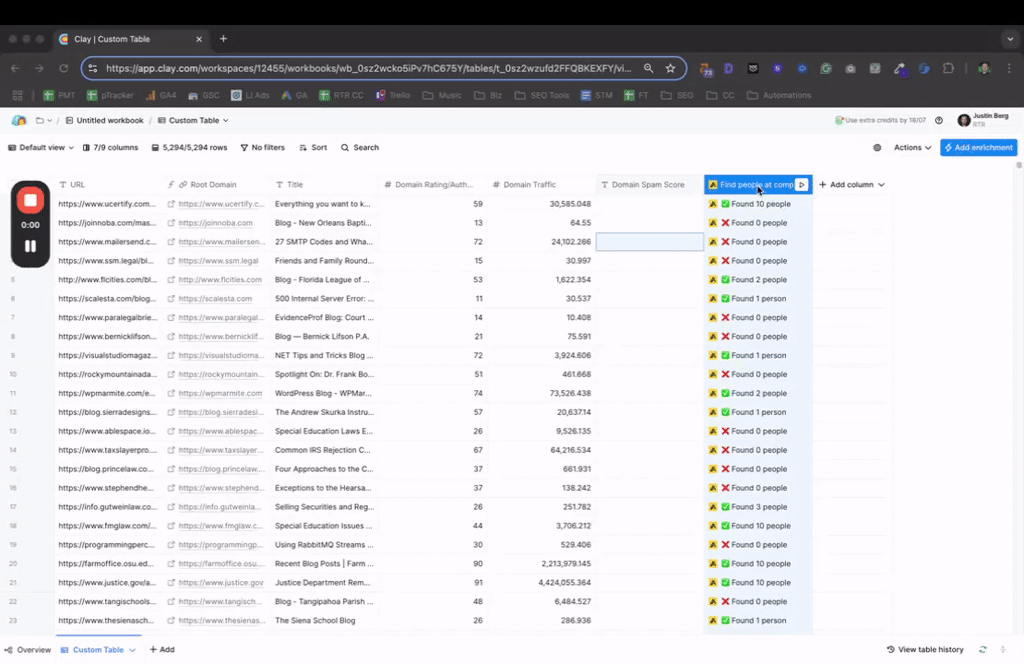
Task: Click the red stop recording button
Action: (x=30, y=200)
